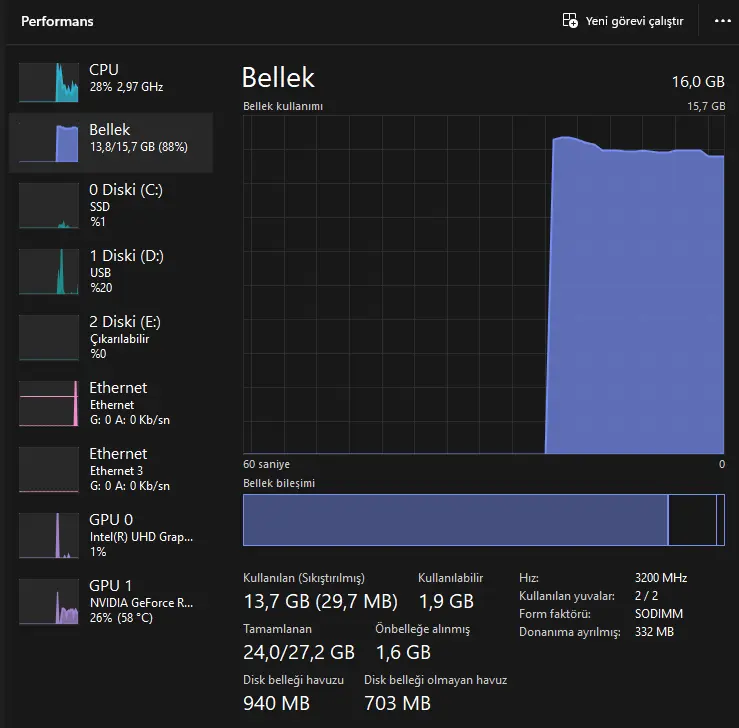Open the 0 Diski (C:) entry

pyautogui.click(x=111, y=205)
